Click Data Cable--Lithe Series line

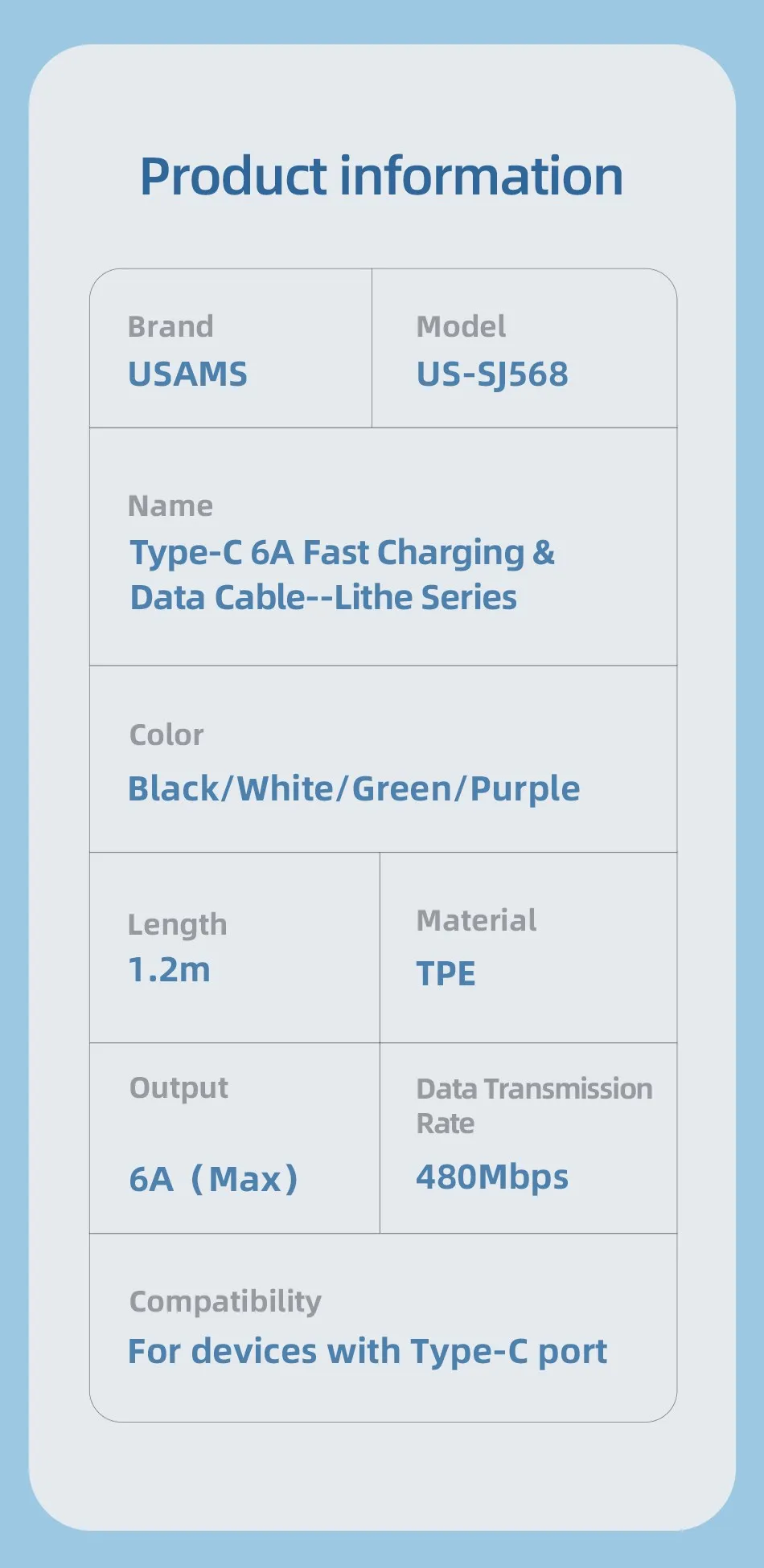pyautogui.click(x=323, y=598)
